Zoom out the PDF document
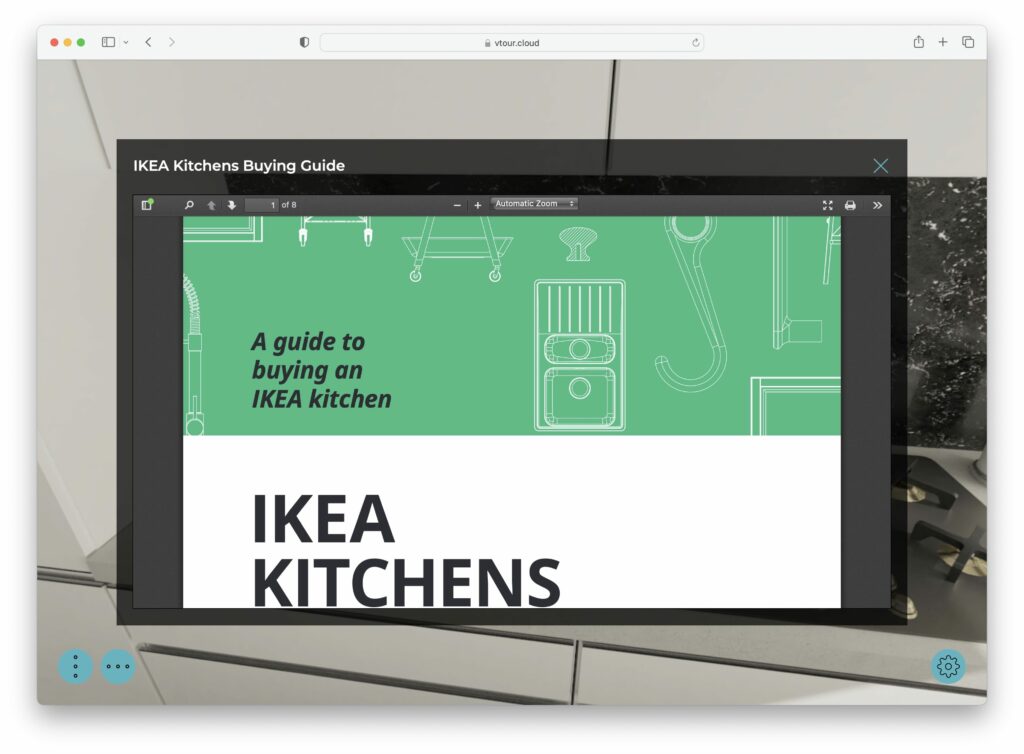This screenshot has height=754, width=1024. 457,205
